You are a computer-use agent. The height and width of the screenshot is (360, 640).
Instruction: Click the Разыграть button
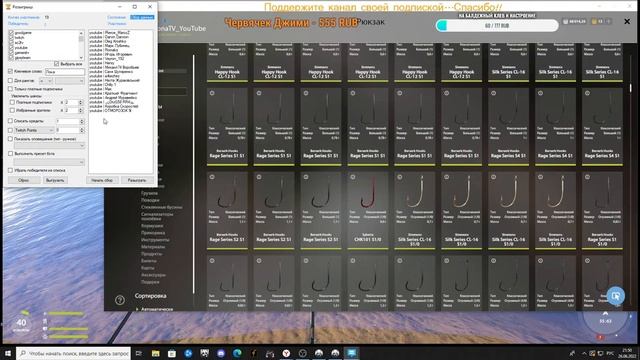(137, 180)
